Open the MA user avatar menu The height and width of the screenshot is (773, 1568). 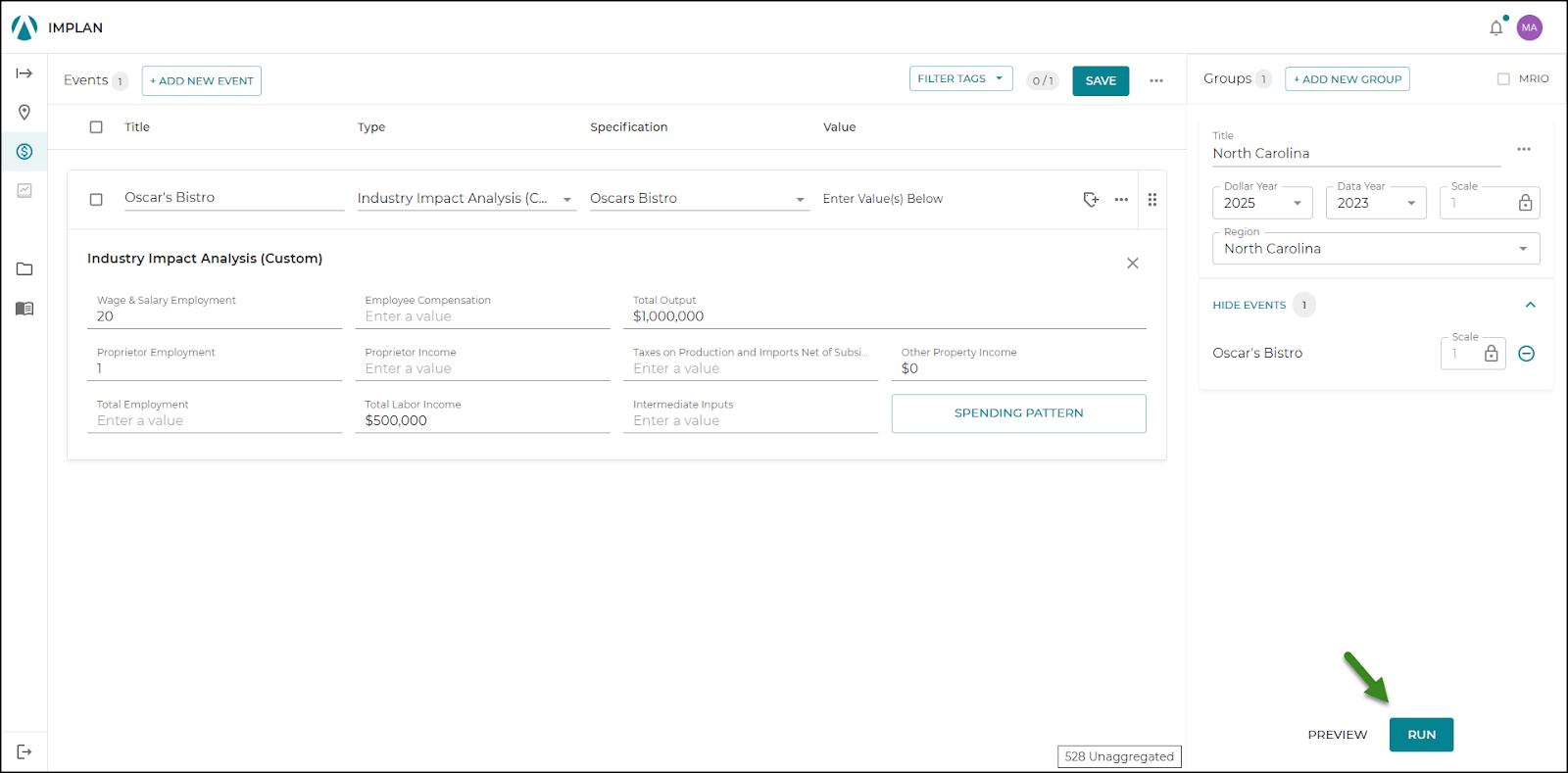tap(1530, 27)
